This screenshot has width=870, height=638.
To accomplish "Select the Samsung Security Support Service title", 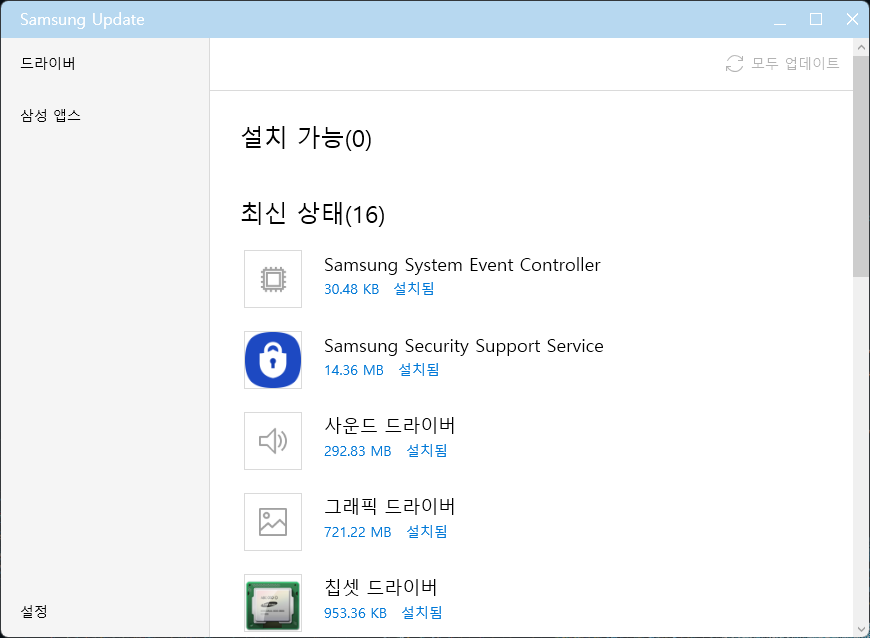I will [x=463, y=346].
